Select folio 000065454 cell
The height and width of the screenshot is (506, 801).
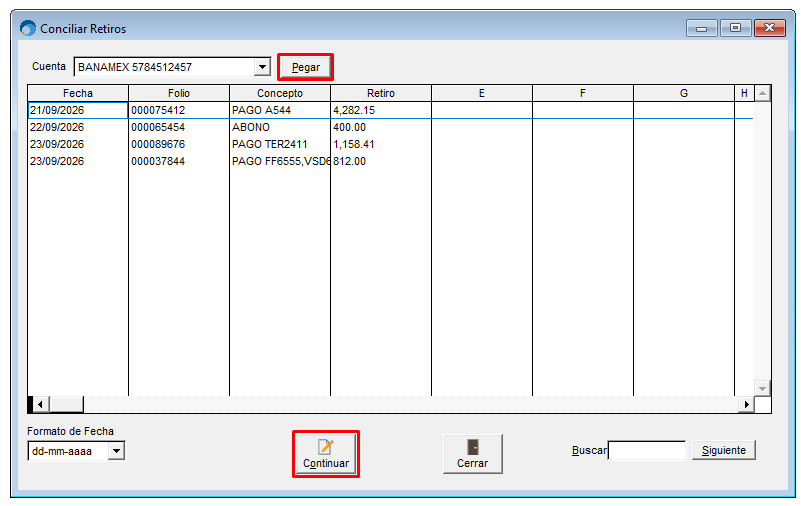(x=179, y=127)
